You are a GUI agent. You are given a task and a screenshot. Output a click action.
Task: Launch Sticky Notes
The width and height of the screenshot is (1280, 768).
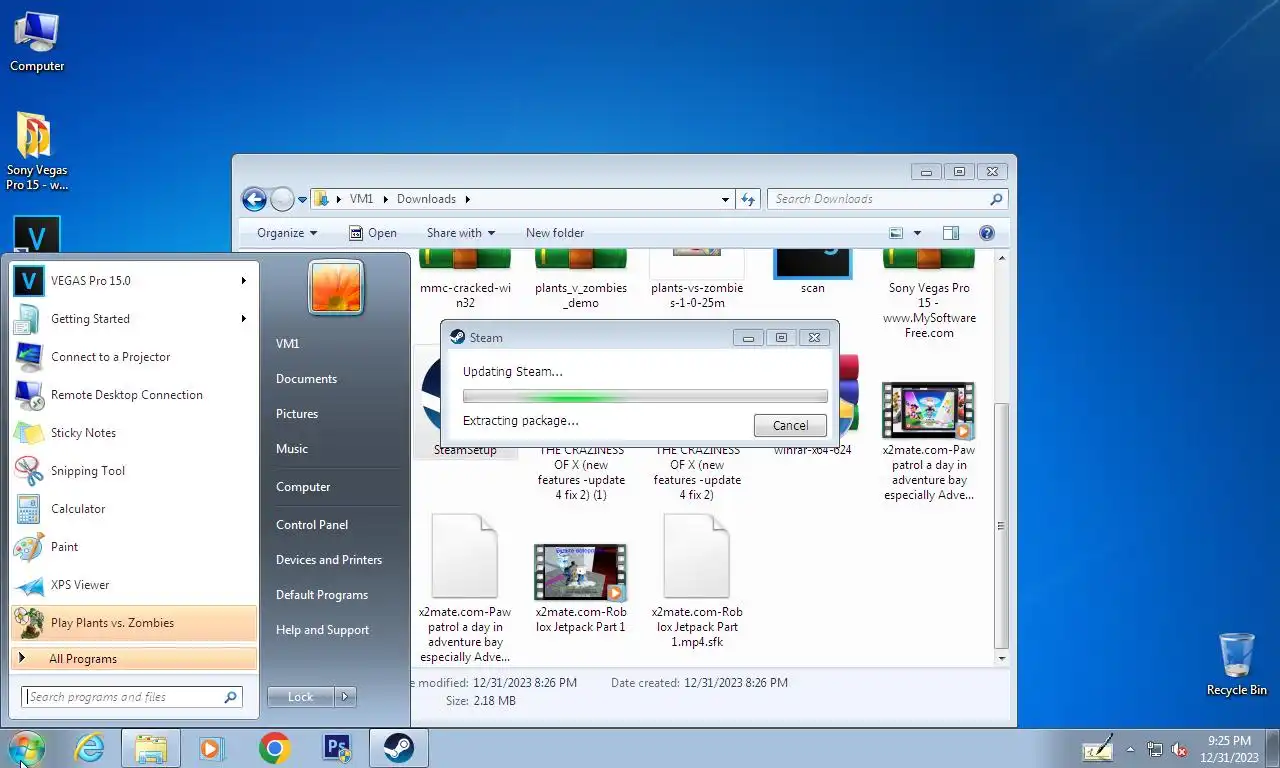pyautogui.click(x=133, y=433)
